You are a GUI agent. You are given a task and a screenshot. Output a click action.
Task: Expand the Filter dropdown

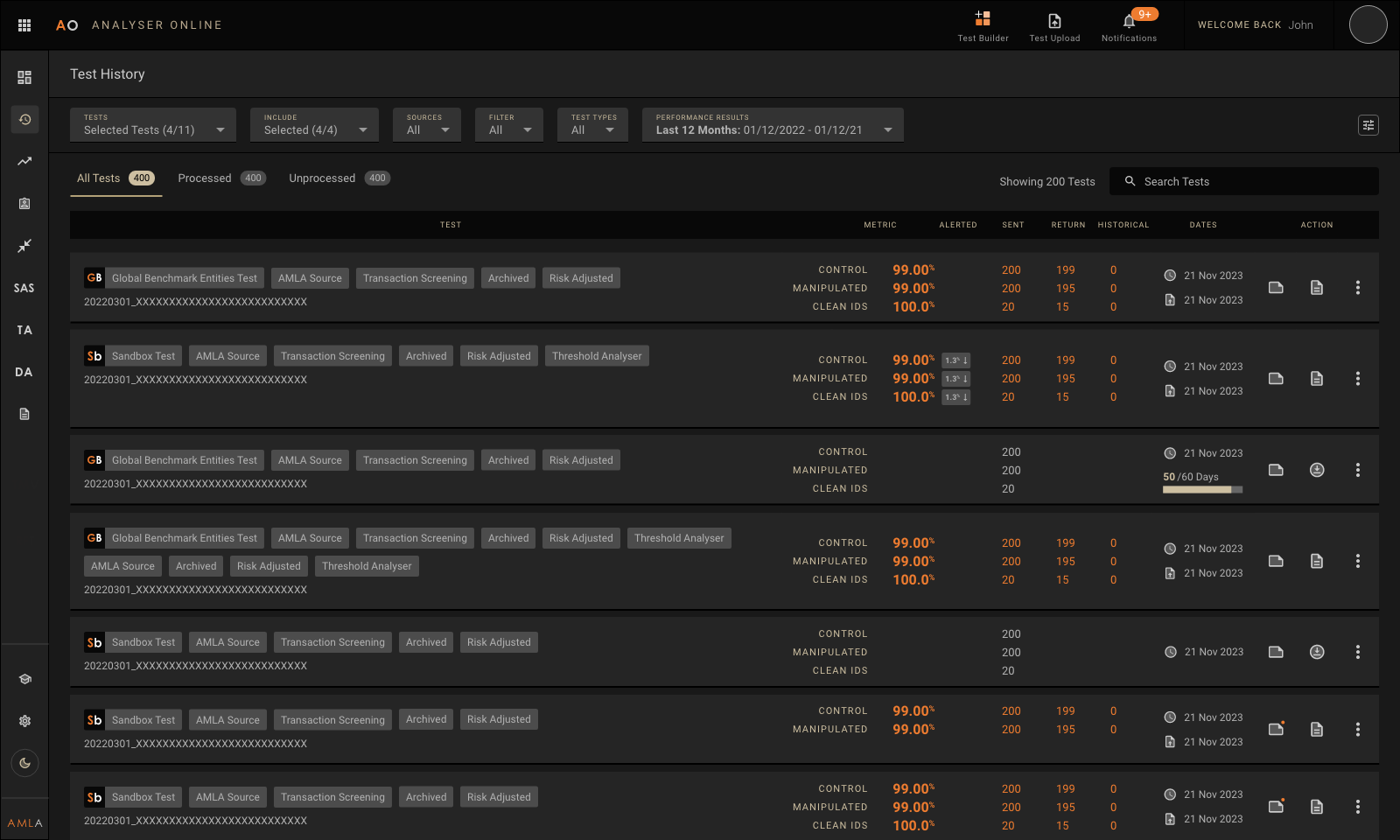click(509, 124)
